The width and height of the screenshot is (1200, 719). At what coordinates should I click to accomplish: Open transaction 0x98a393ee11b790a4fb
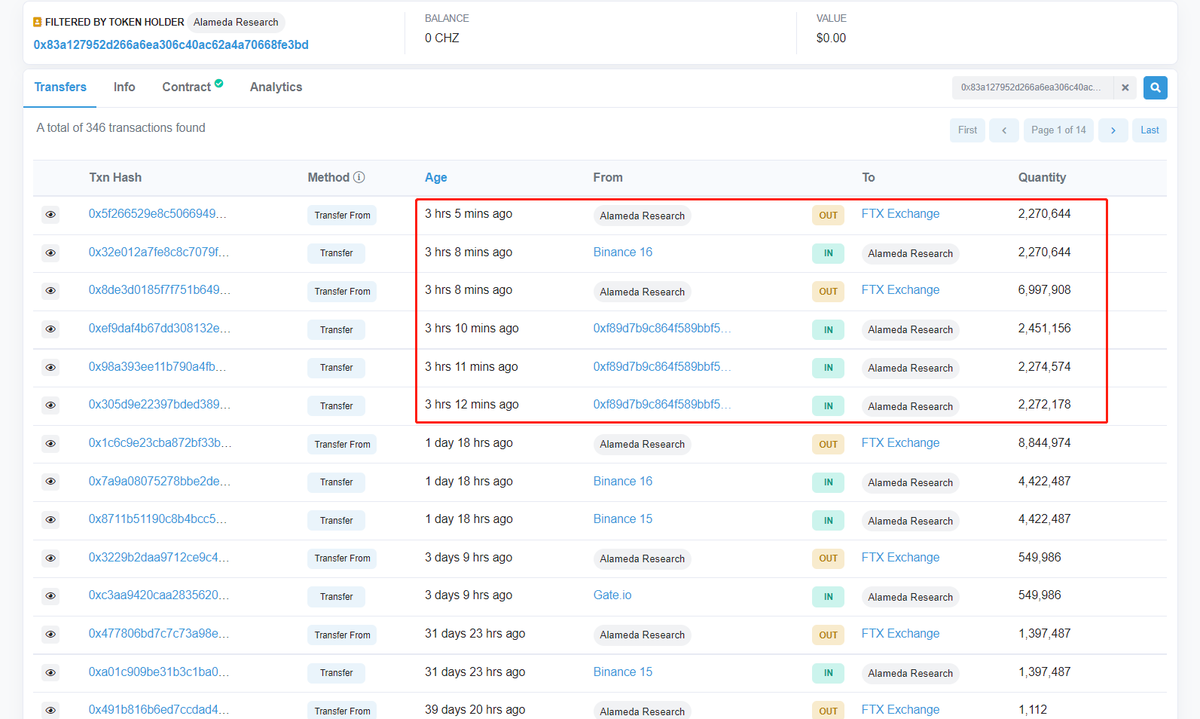coord(158,367)
